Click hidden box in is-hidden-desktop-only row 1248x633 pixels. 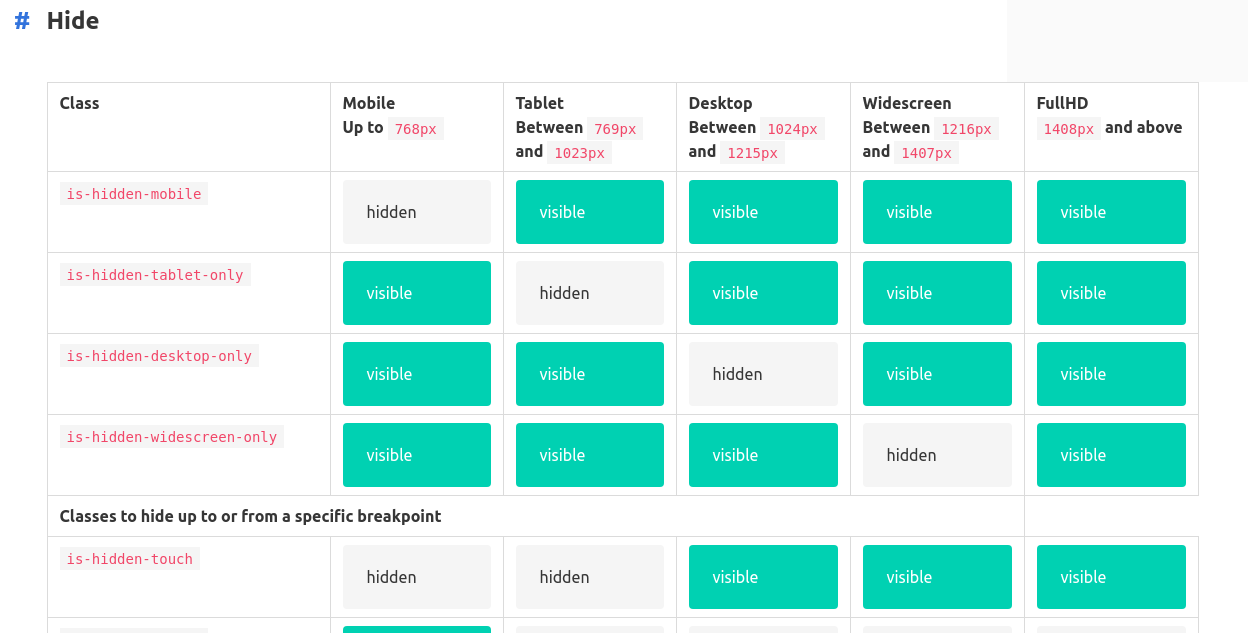coord(762,374)
